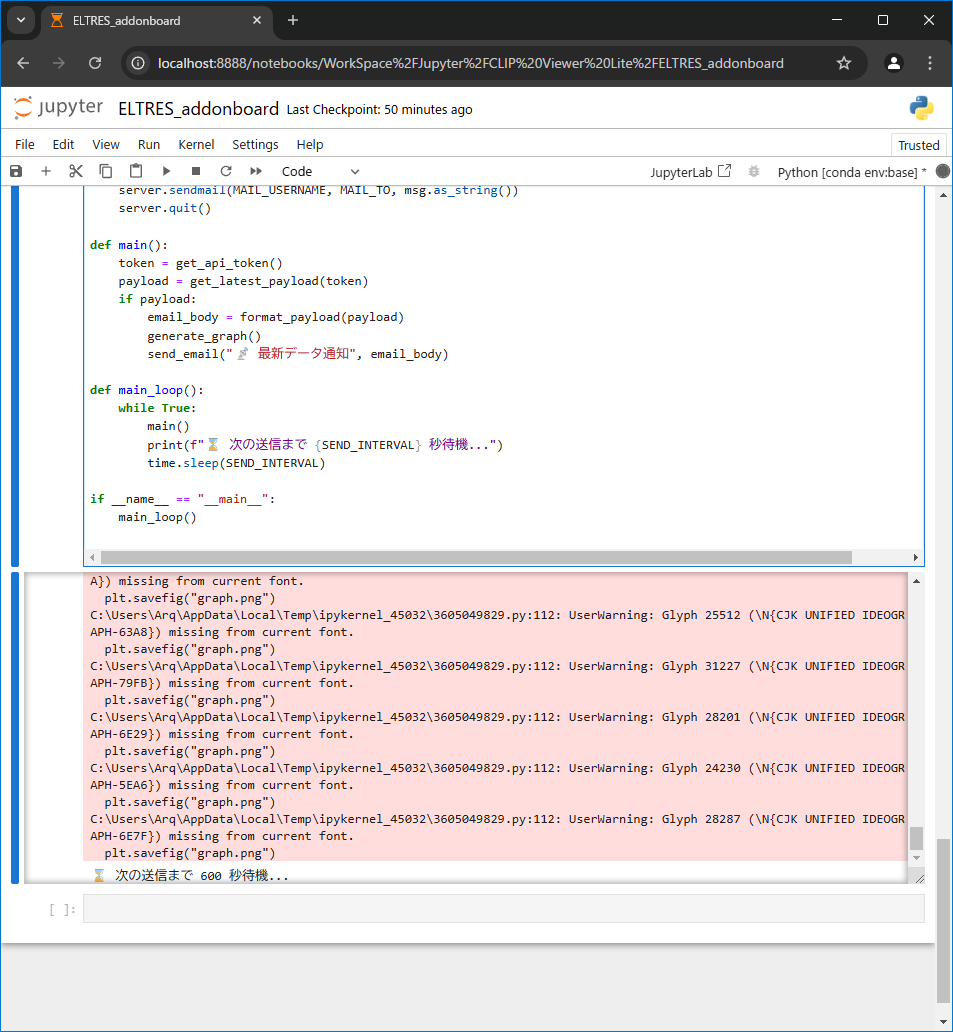The height and width of the screenshot is (1032, 953).
Task: Click the JupyterLab link button
Action: (x=690, y=172)
